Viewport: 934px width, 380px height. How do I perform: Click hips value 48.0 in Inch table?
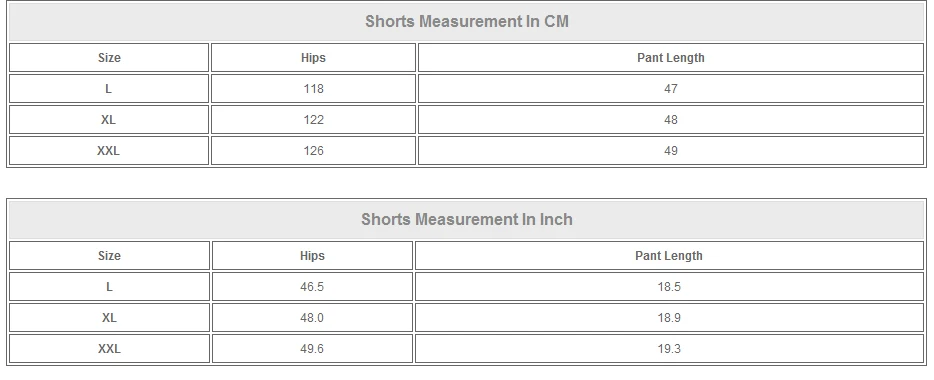click(x=312, y=317)
